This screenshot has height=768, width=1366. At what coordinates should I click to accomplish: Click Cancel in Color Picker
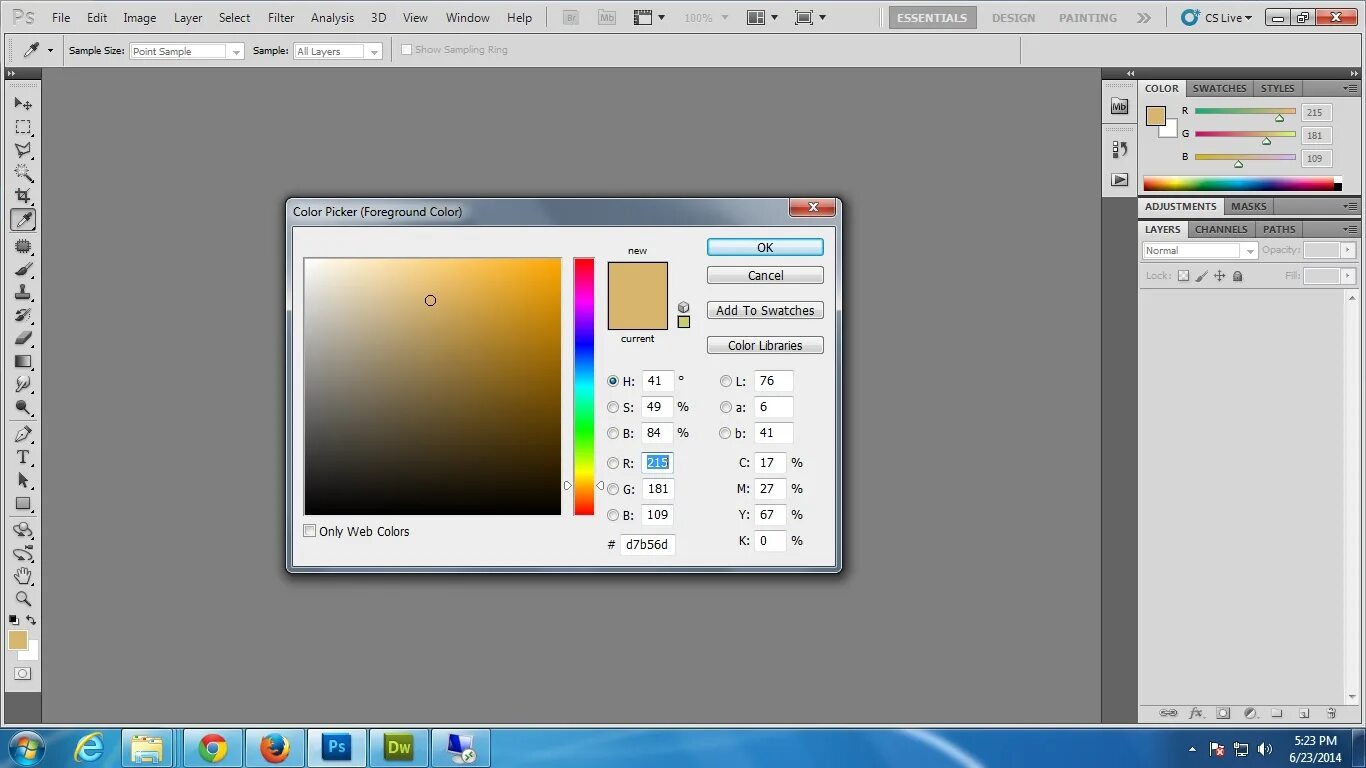tap(765, 275)
